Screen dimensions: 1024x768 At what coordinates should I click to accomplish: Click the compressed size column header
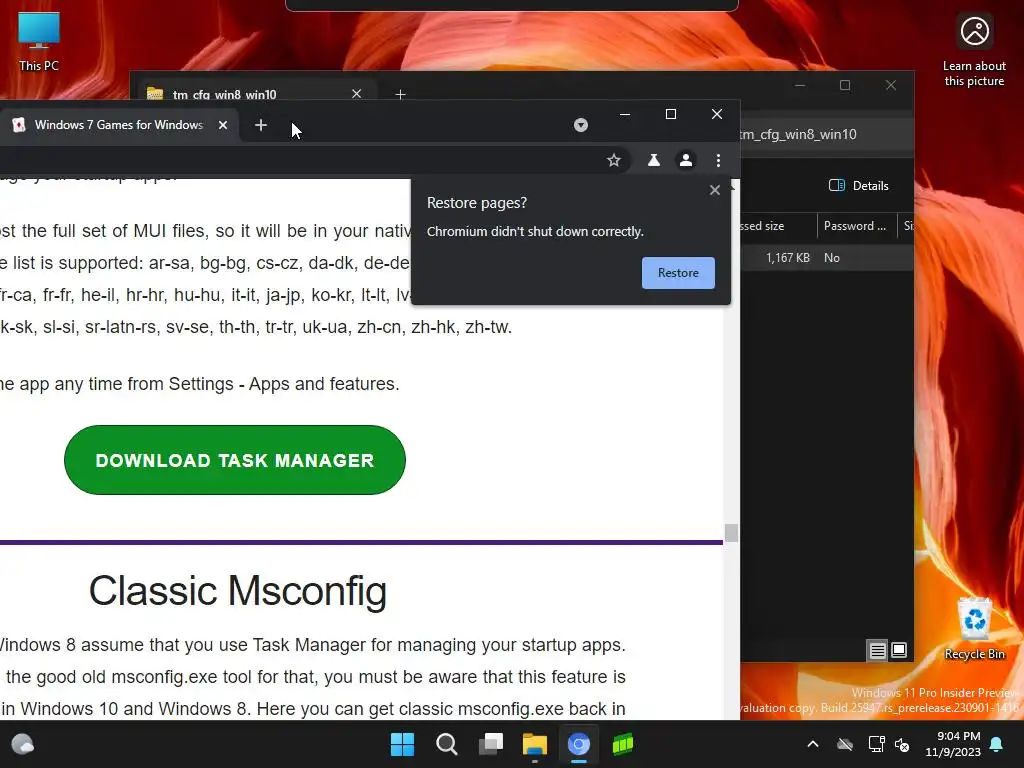(x=777, y=226)
